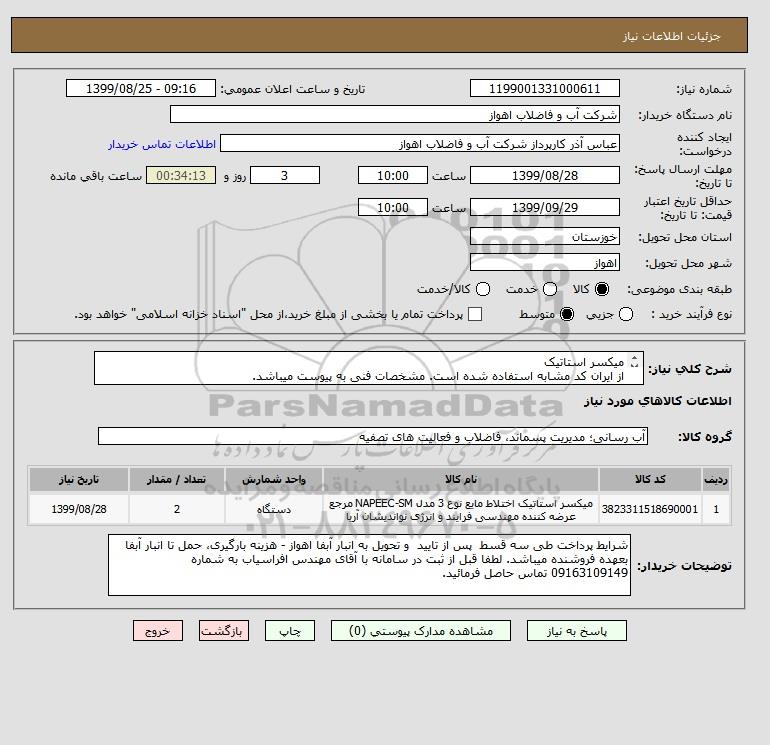The image size is (770, 745).
Task: Click the remaining time countdown 00:34:13
Action: pos(181,175)
